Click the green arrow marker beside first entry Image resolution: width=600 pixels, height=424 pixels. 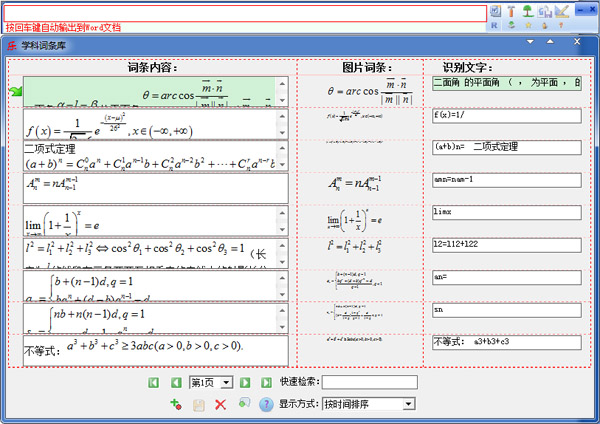pos(16,91)
